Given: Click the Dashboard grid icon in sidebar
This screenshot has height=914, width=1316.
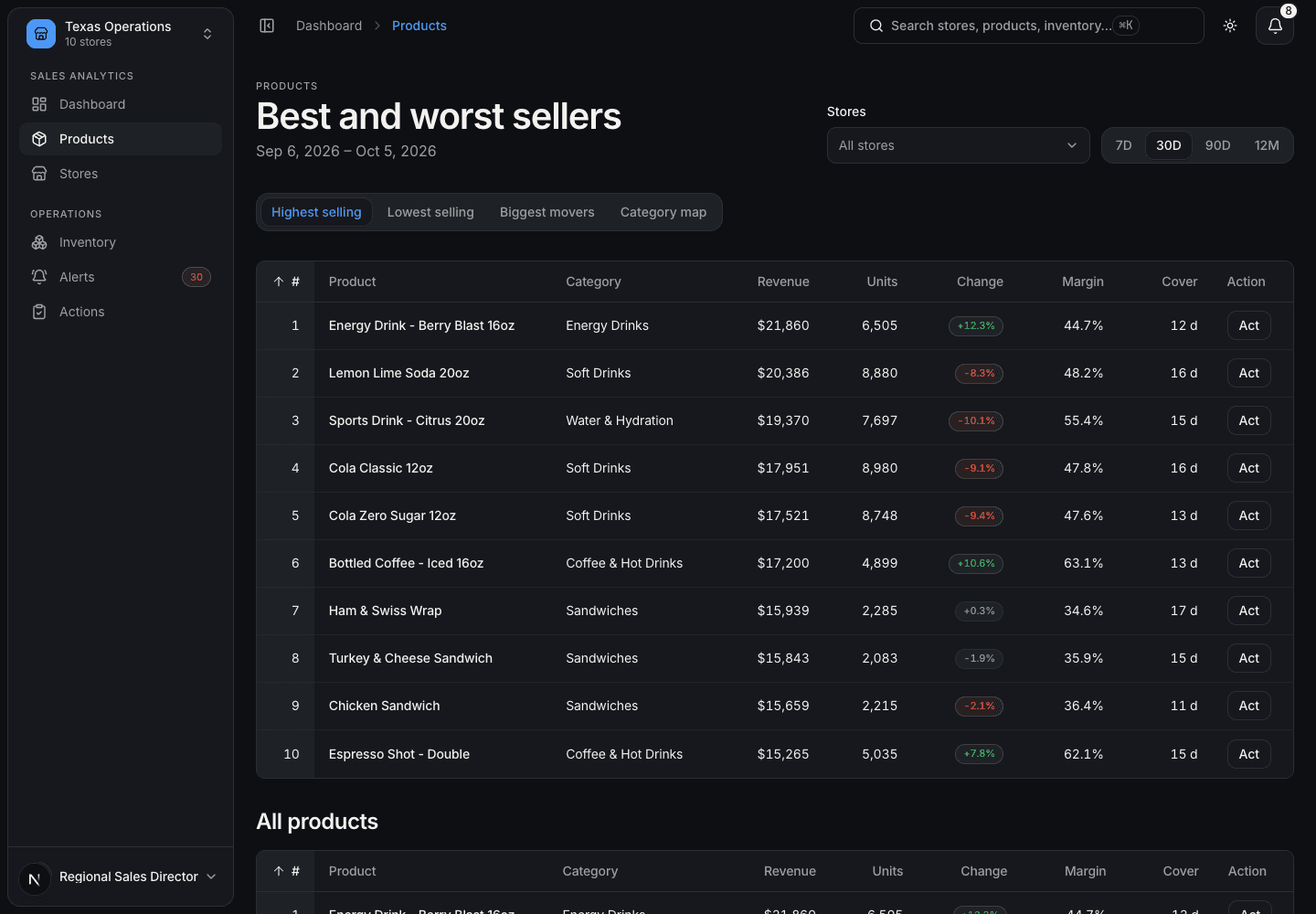Looking at the screenshot, I should pos(39,104).
